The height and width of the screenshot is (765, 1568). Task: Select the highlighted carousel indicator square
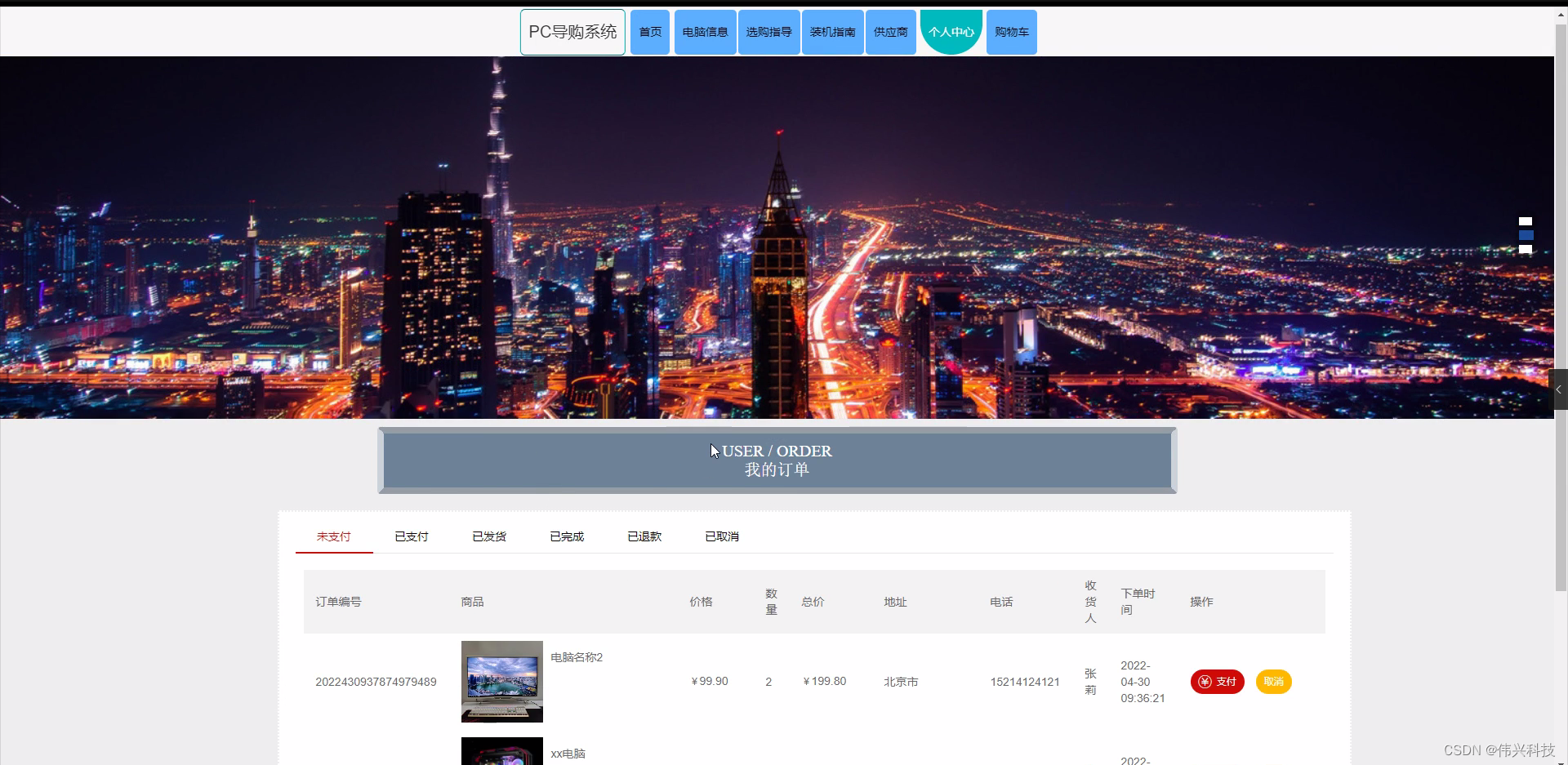pyautogui.click(x=1526, y=235)
